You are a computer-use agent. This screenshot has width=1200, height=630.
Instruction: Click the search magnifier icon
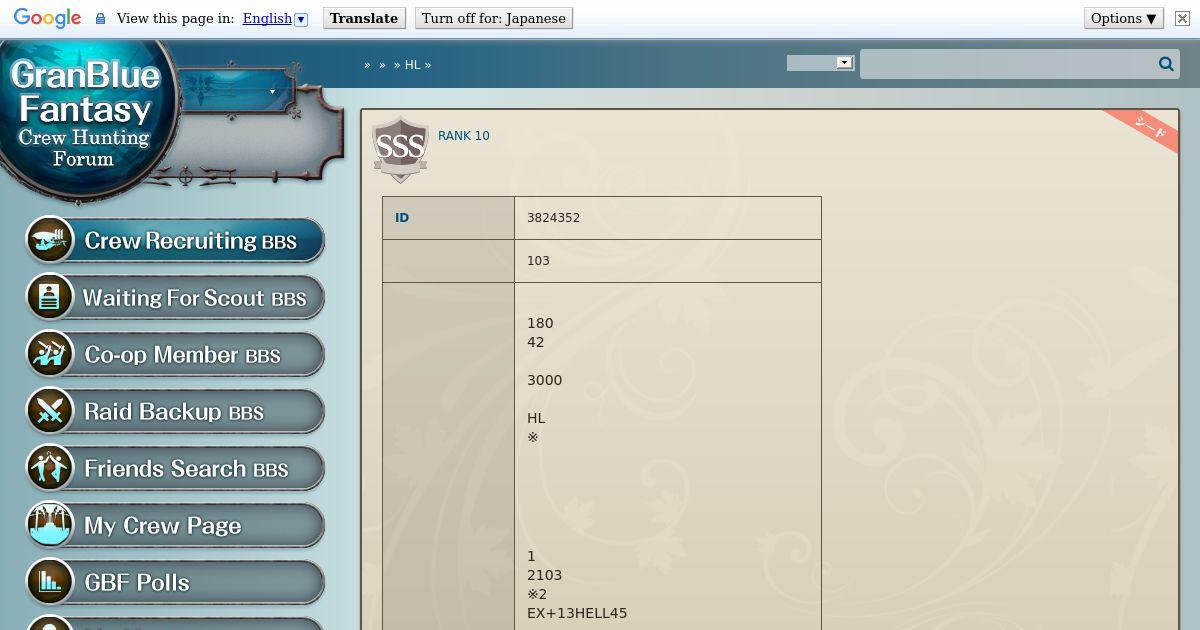(x=1166, y=64)
